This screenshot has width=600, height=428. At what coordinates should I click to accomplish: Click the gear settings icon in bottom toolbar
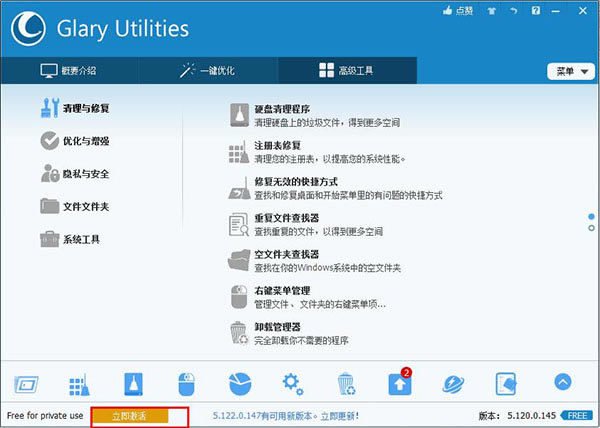pos(293,382)
